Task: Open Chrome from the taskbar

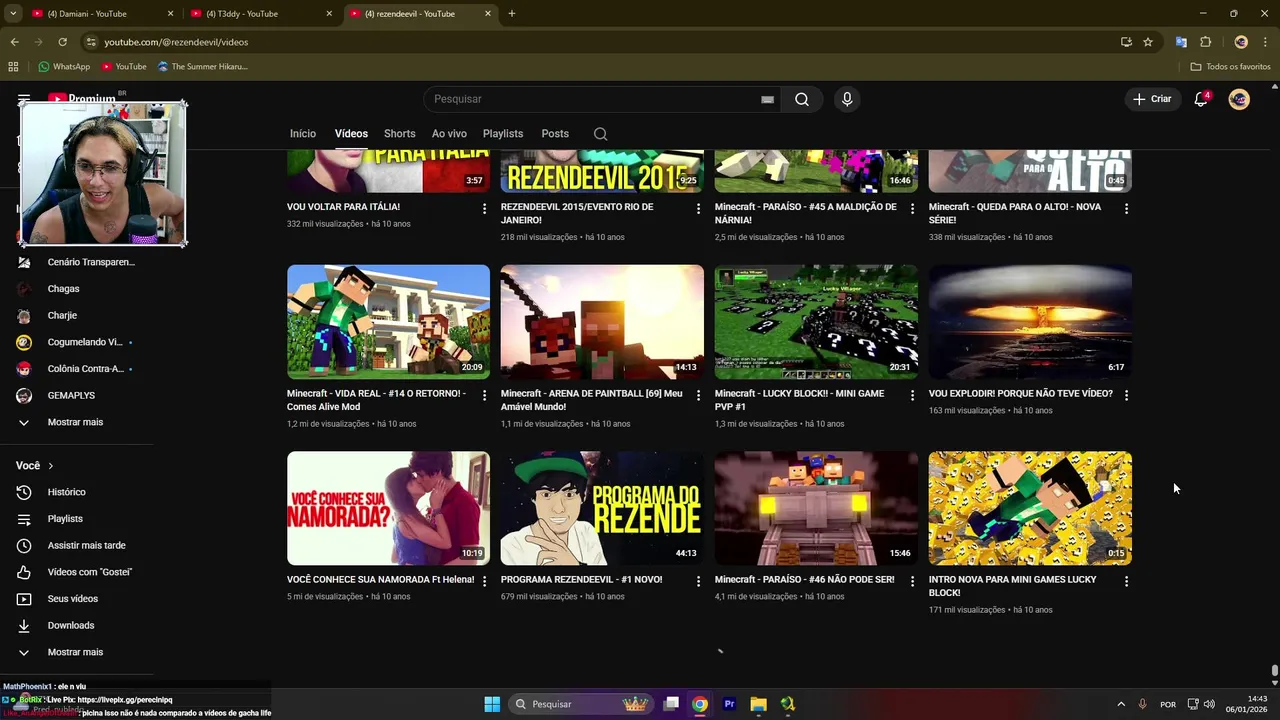Action: (700, 704)
